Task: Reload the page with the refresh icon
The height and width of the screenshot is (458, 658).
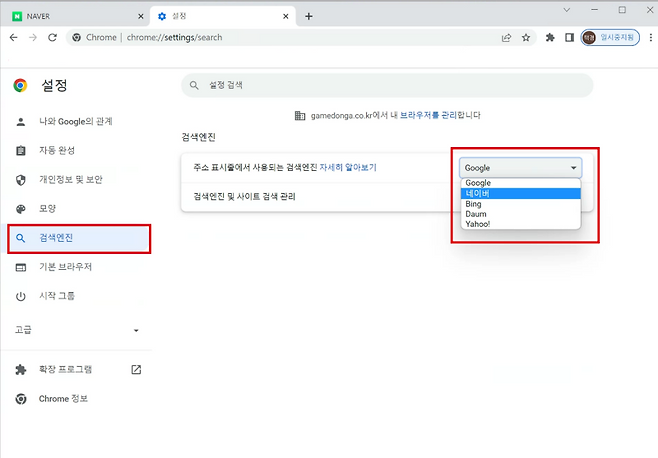Action: (x=52, y=37)
